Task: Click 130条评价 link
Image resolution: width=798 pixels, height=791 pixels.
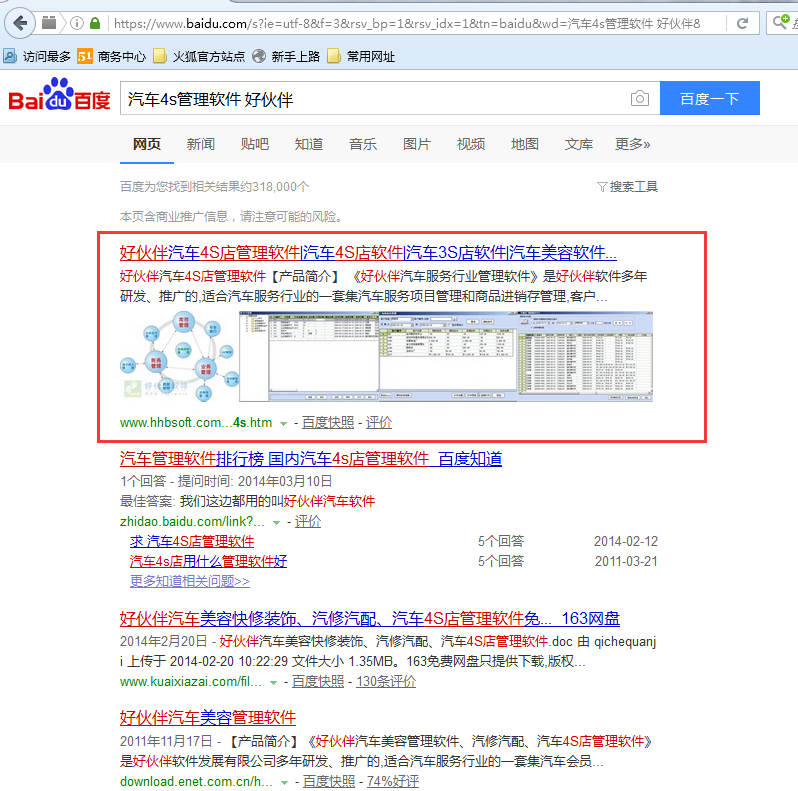Action: coord(386,682)
